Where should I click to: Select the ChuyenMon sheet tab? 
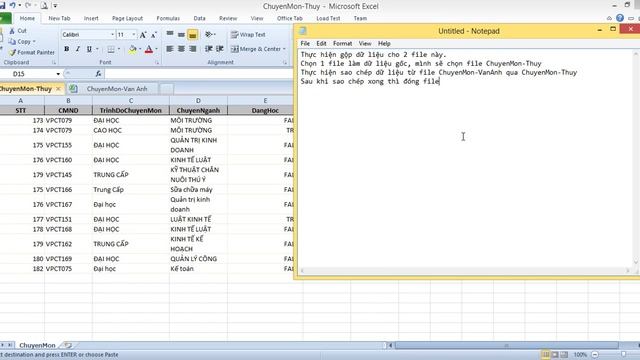37,345
